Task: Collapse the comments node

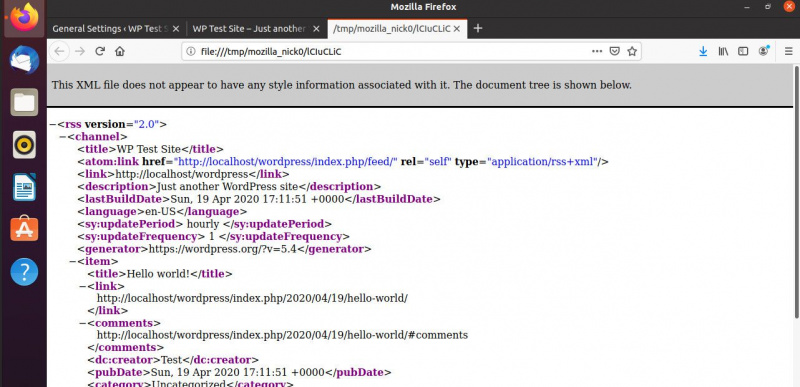Action: (83, 323)
